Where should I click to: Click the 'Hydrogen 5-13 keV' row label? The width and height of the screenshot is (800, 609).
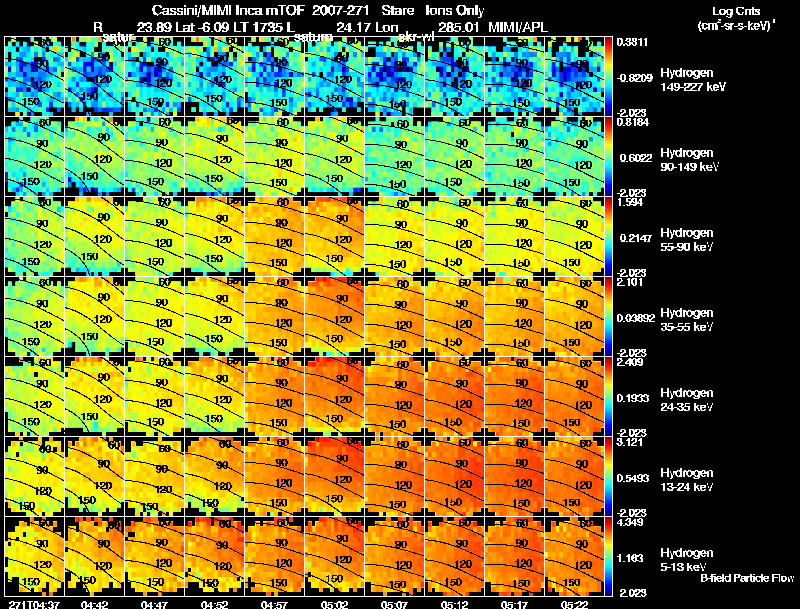tap(686, 560)
